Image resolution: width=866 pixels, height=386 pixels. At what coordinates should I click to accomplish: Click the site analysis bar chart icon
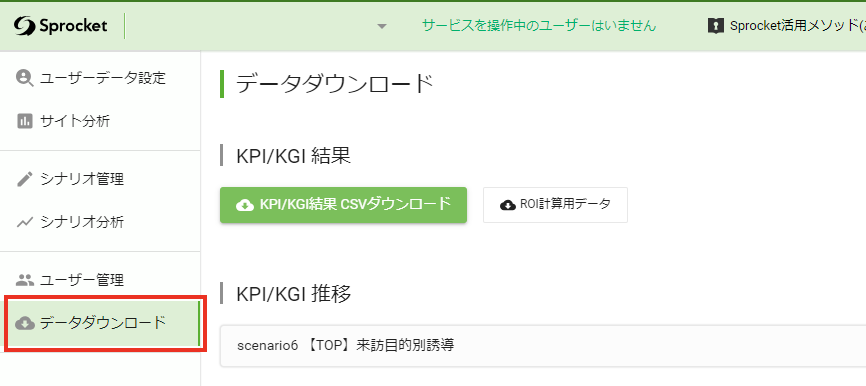click(25, 121)
